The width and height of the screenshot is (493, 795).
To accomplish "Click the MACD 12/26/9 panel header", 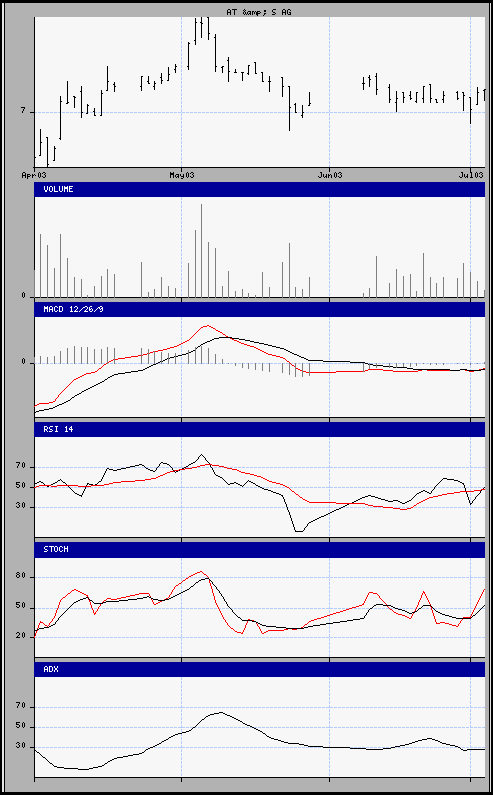I will (260, 309).
